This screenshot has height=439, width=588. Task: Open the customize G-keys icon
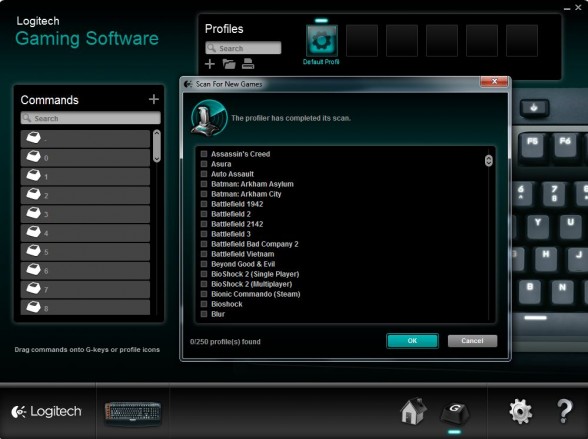coord(454,413)
